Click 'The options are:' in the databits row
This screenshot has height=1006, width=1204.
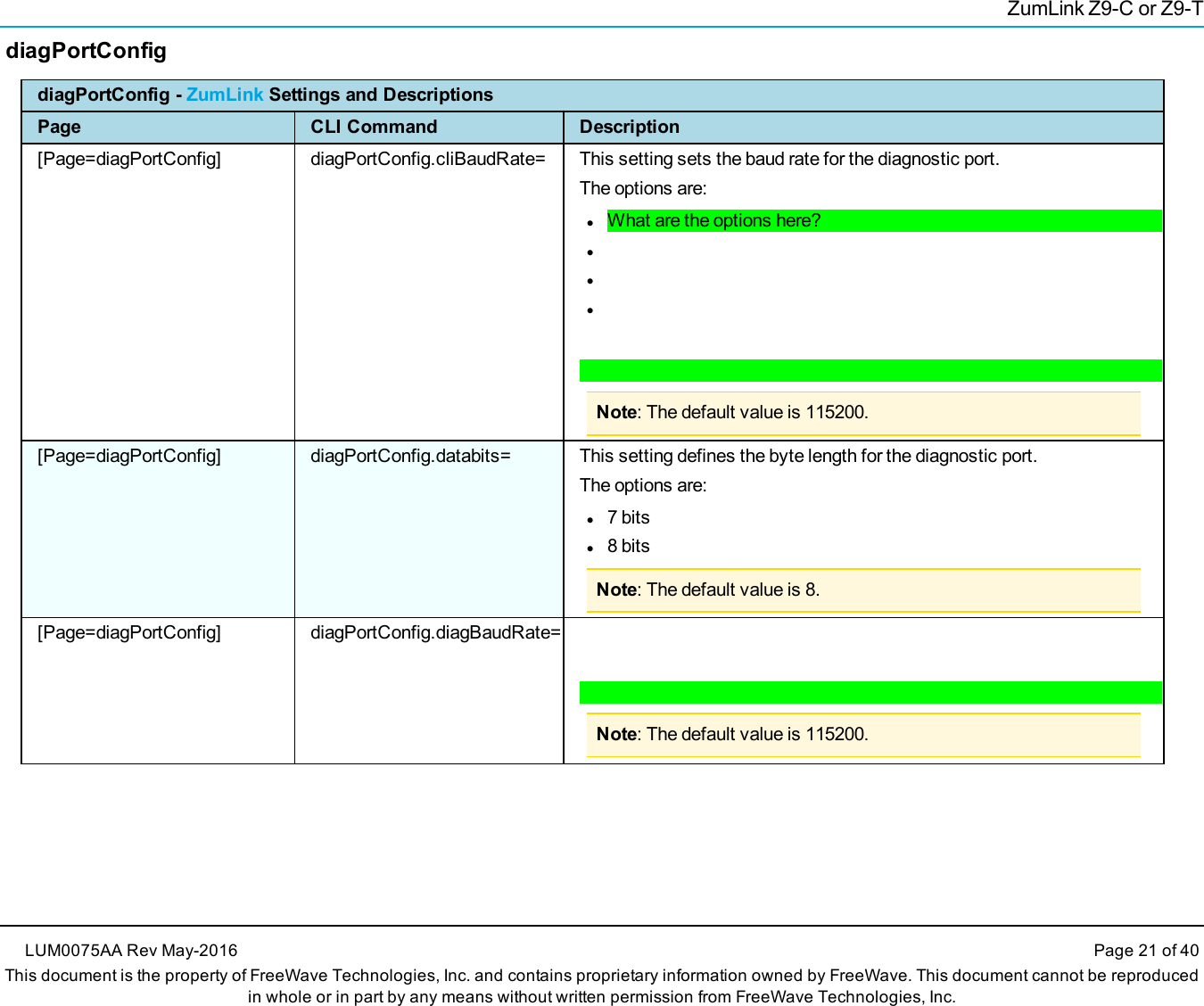pyautogui.click(x=643, y=485)
